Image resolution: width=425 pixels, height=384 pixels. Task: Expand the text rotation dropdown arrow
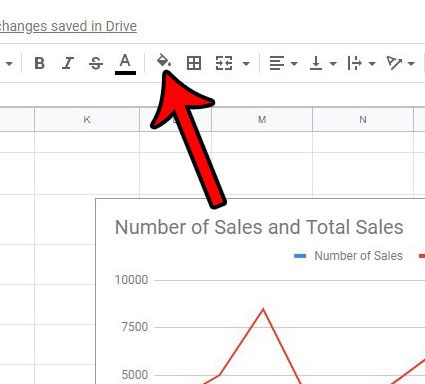pyautogui.click(x=411, y=63)
